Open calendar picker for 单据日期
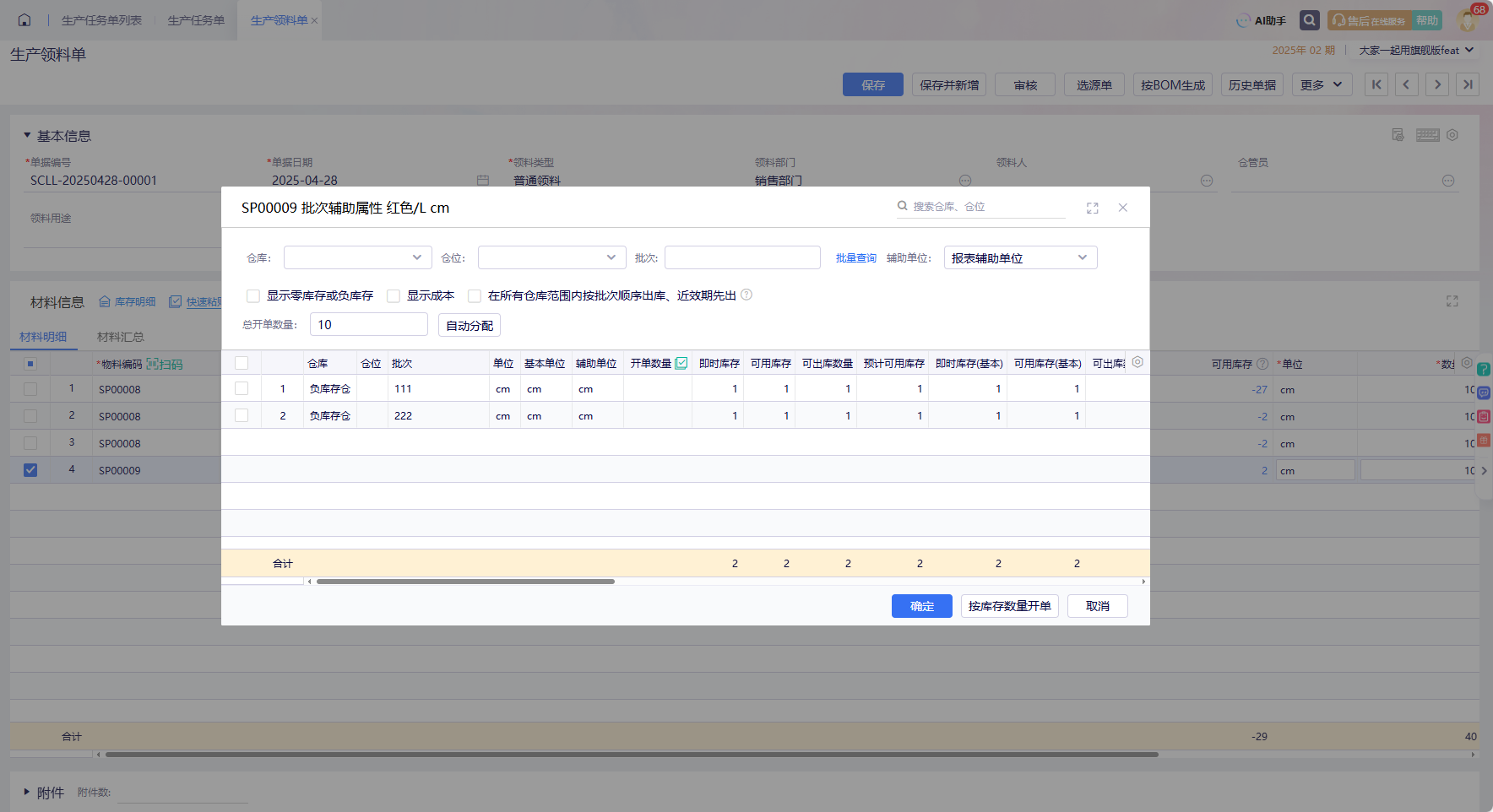1493x812 pixels. (x=483, y=180)
